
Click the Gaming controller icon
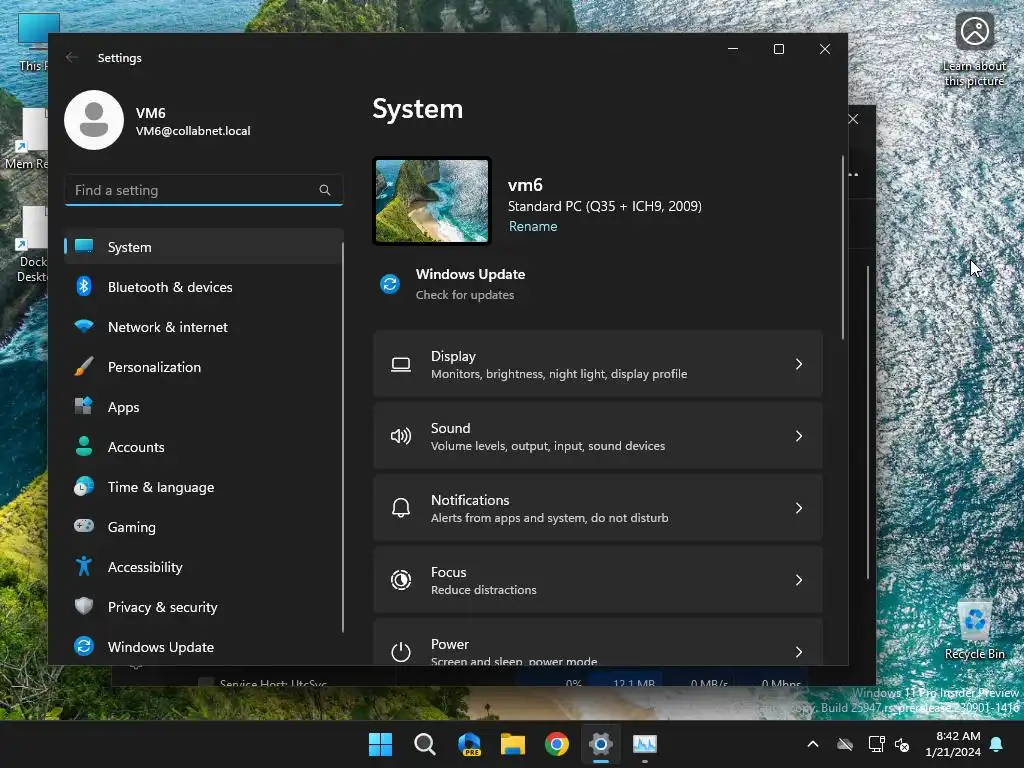click(84, 526)
